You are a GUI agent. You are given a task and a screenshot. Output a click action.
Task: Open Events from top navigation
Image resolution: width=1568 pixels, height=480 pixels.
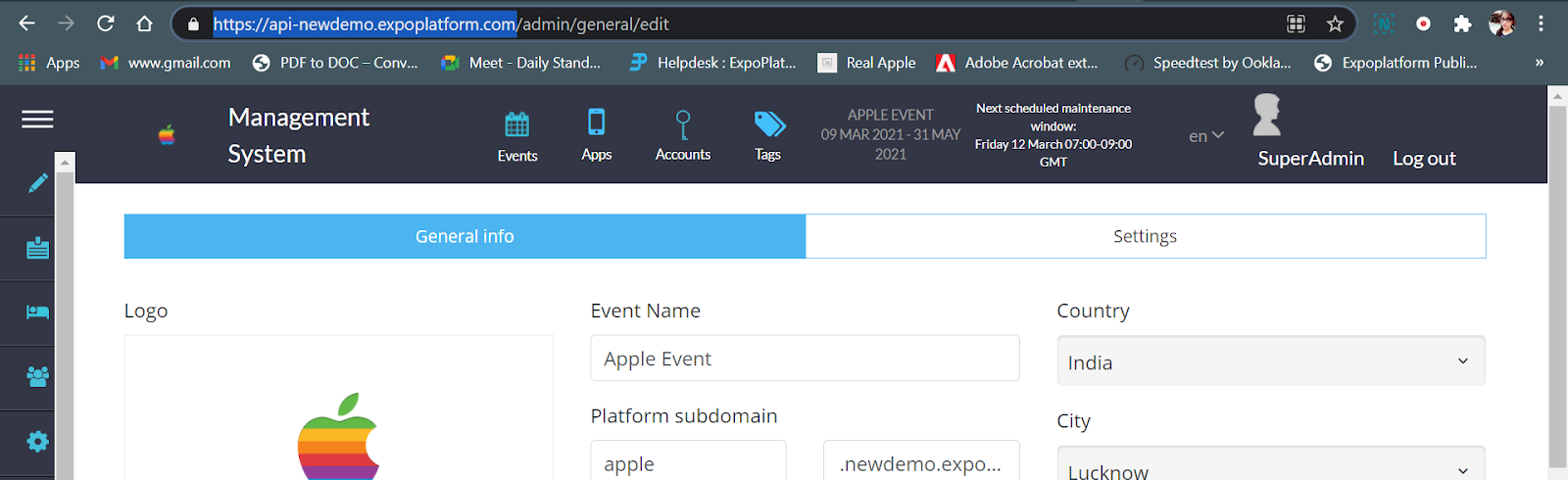[x=517, y=136]
